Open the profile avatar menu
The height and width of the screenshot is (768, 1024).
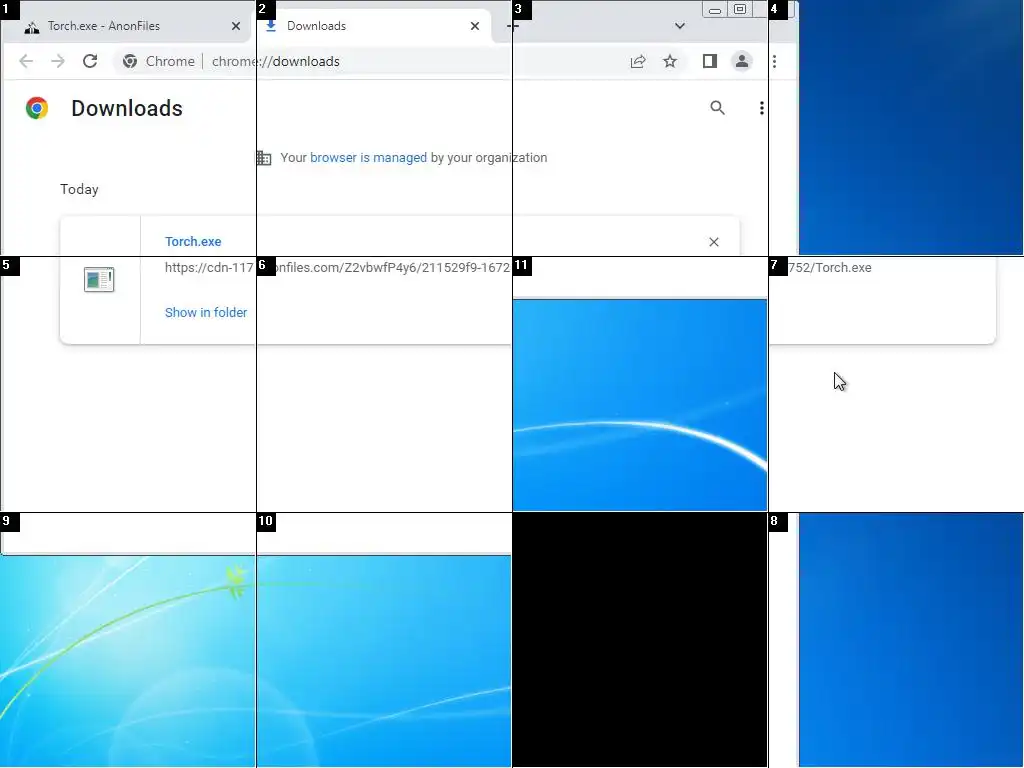click(x=742, y=61)
